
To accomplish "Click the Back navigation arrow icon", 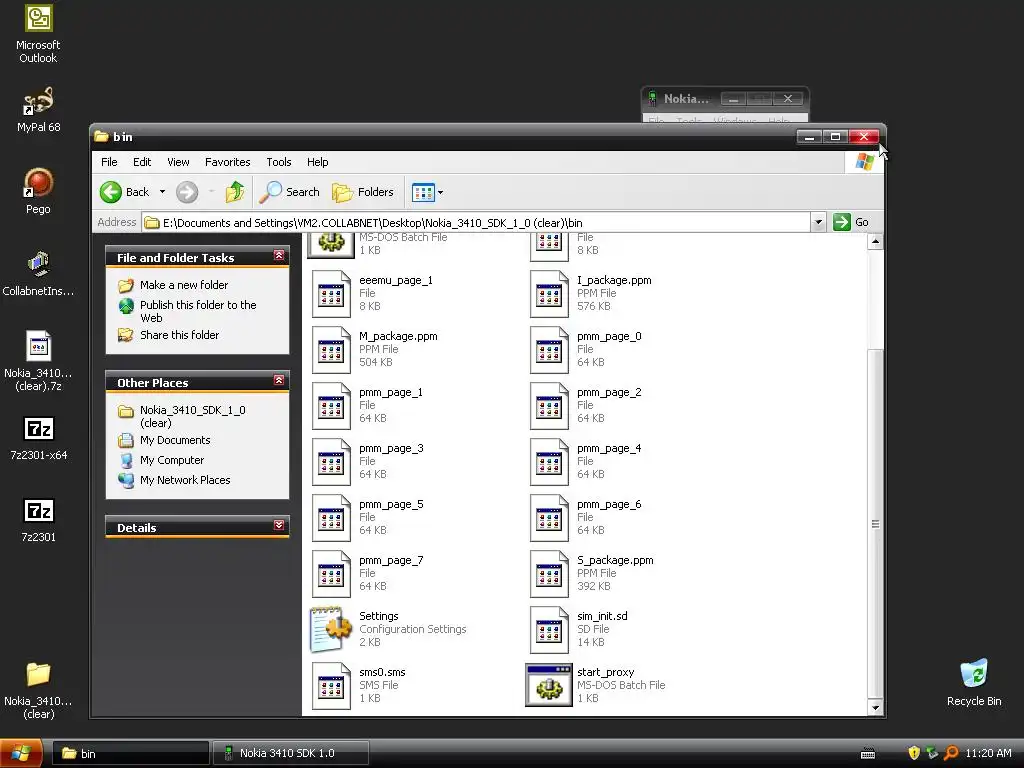I will pyautogui.click(x=110, y=192).
